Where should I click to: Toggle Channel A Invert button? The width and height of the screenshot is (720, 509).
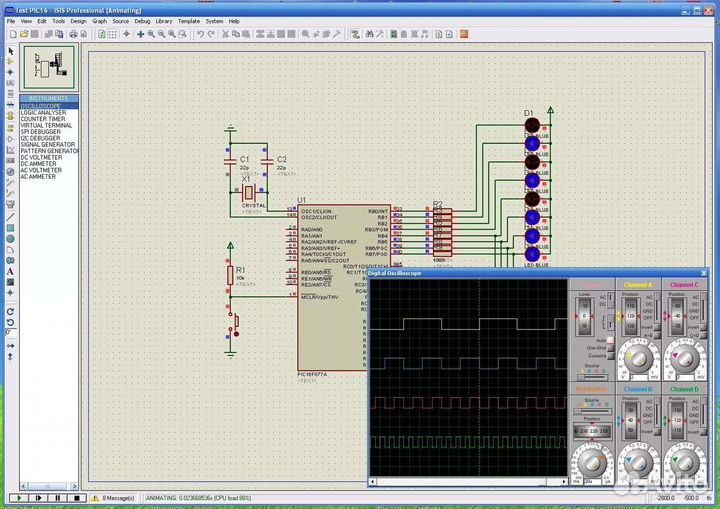coord(657,328)
